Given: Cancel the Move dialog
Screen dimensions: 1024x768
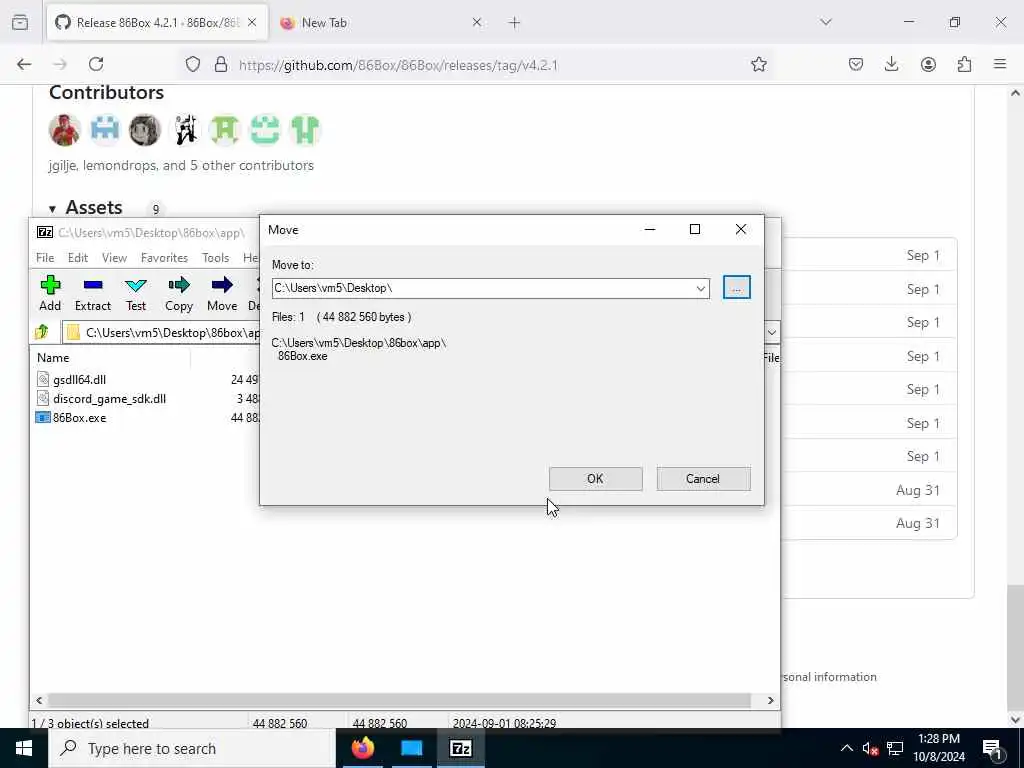Looking at the screenshot, I should click(703, 479).
